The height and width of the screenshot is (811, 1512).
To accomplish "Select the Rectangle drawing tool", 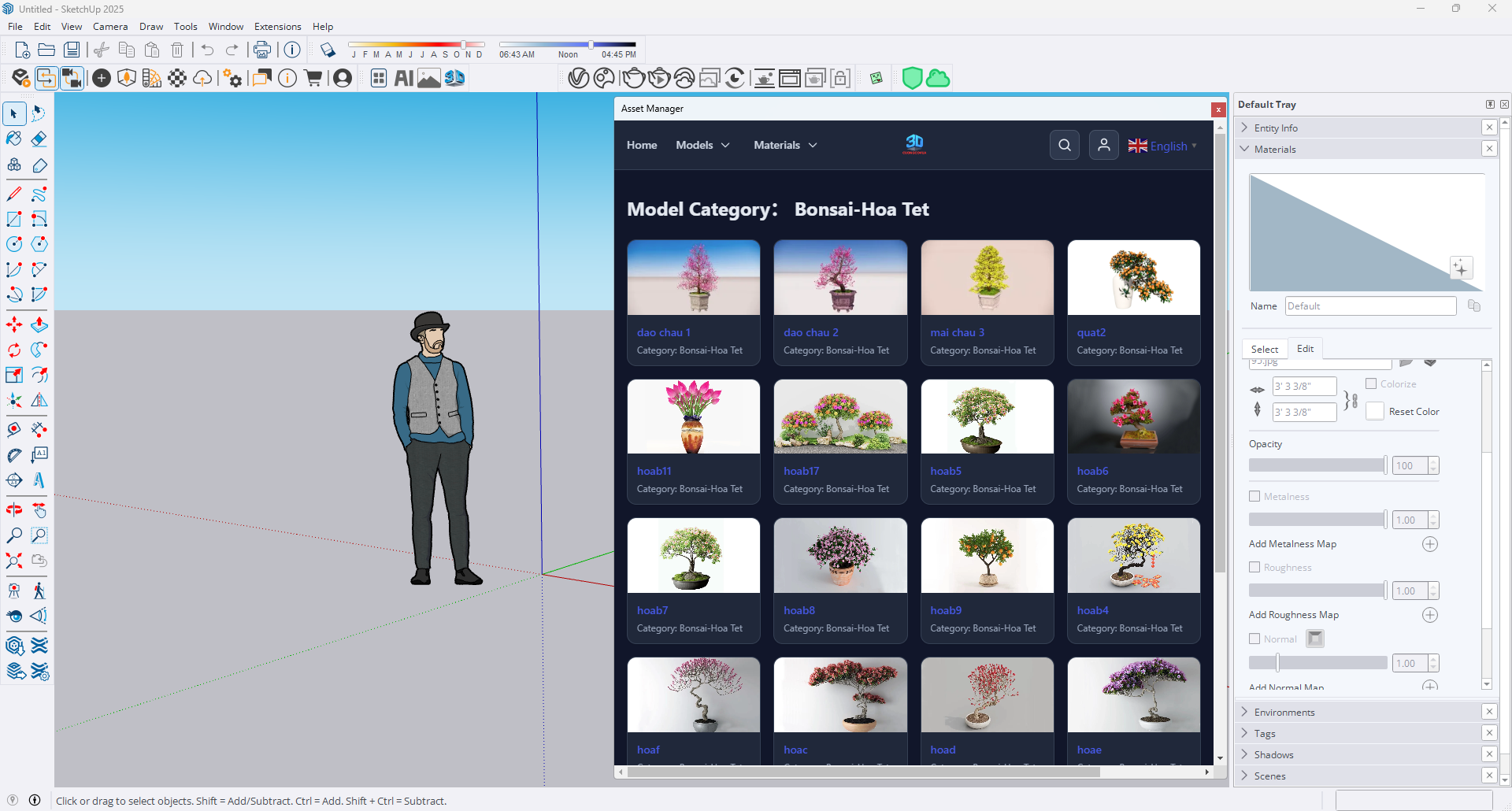I will pyautogui.click(x=13, y=219).
